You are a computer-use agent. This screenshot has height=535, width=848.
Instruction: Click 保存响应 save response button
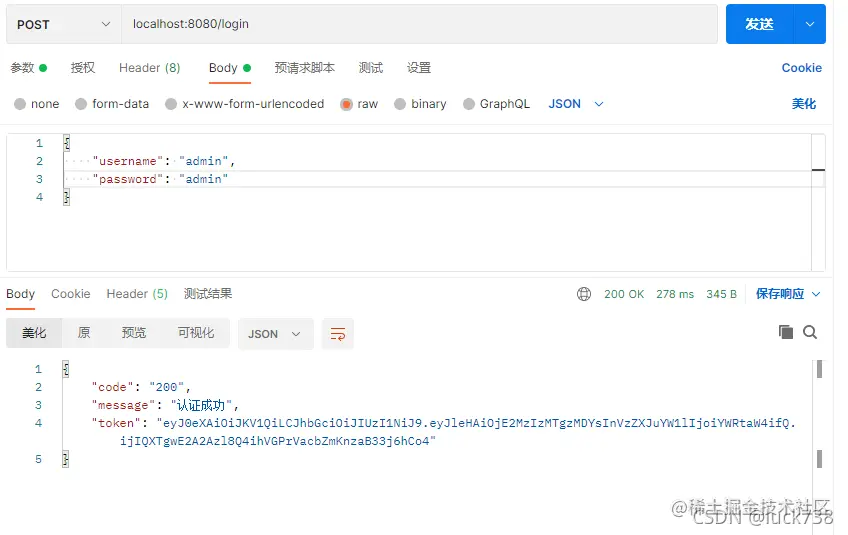point(780,294)
